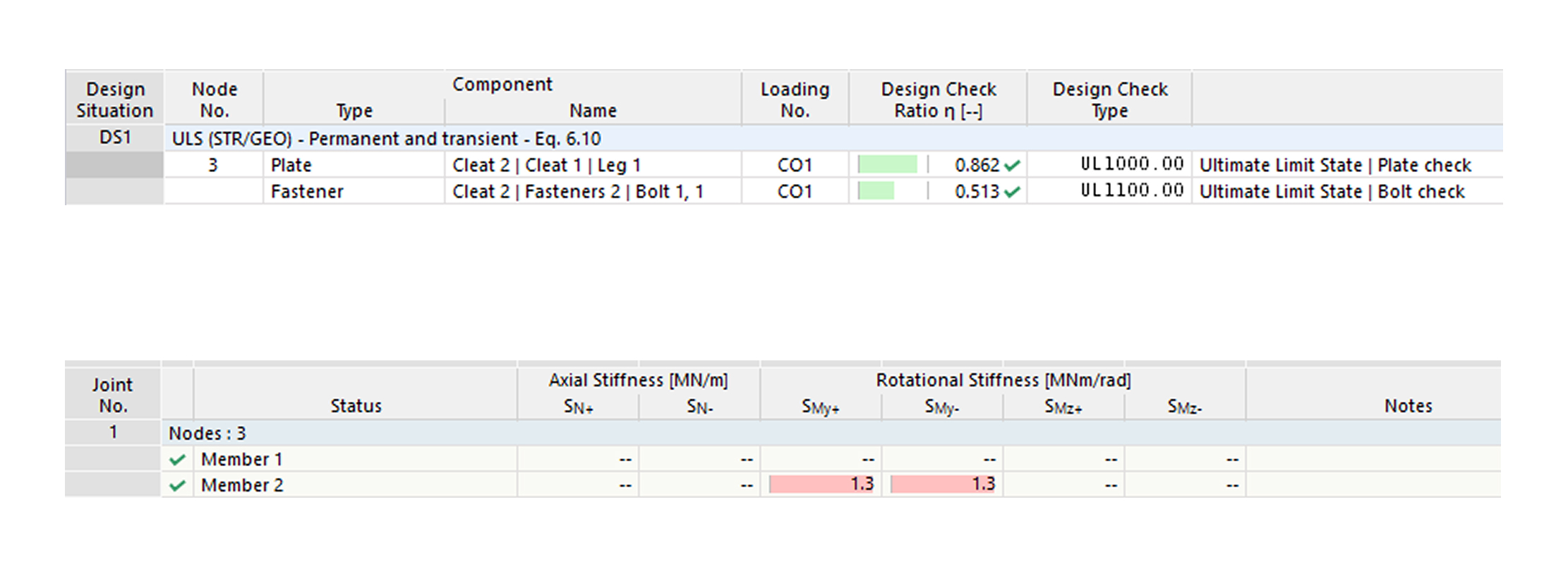Click green ratio bar for Plate row
This screenshot has height=567, width=1568.
(x=887, y=165)
